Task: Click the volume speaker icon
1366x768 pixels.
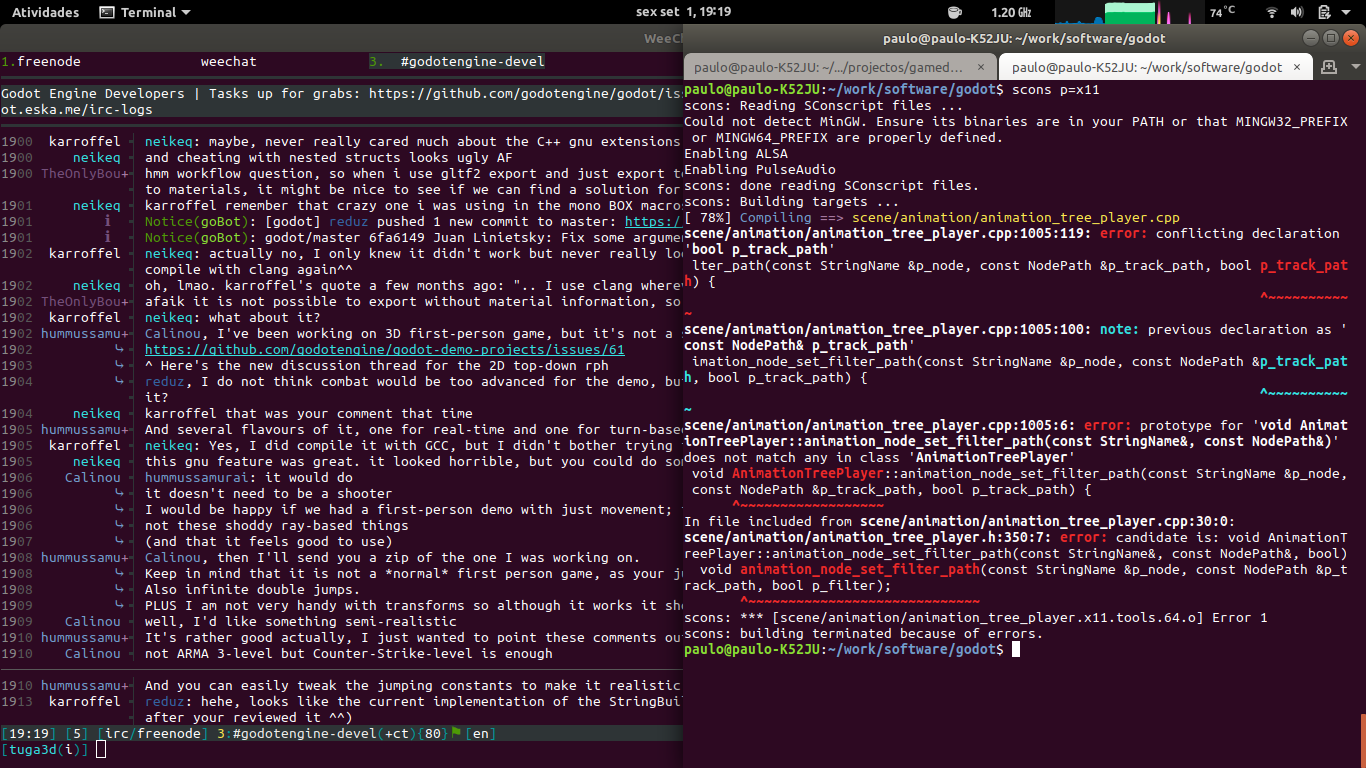Action: coord(1298,12)
